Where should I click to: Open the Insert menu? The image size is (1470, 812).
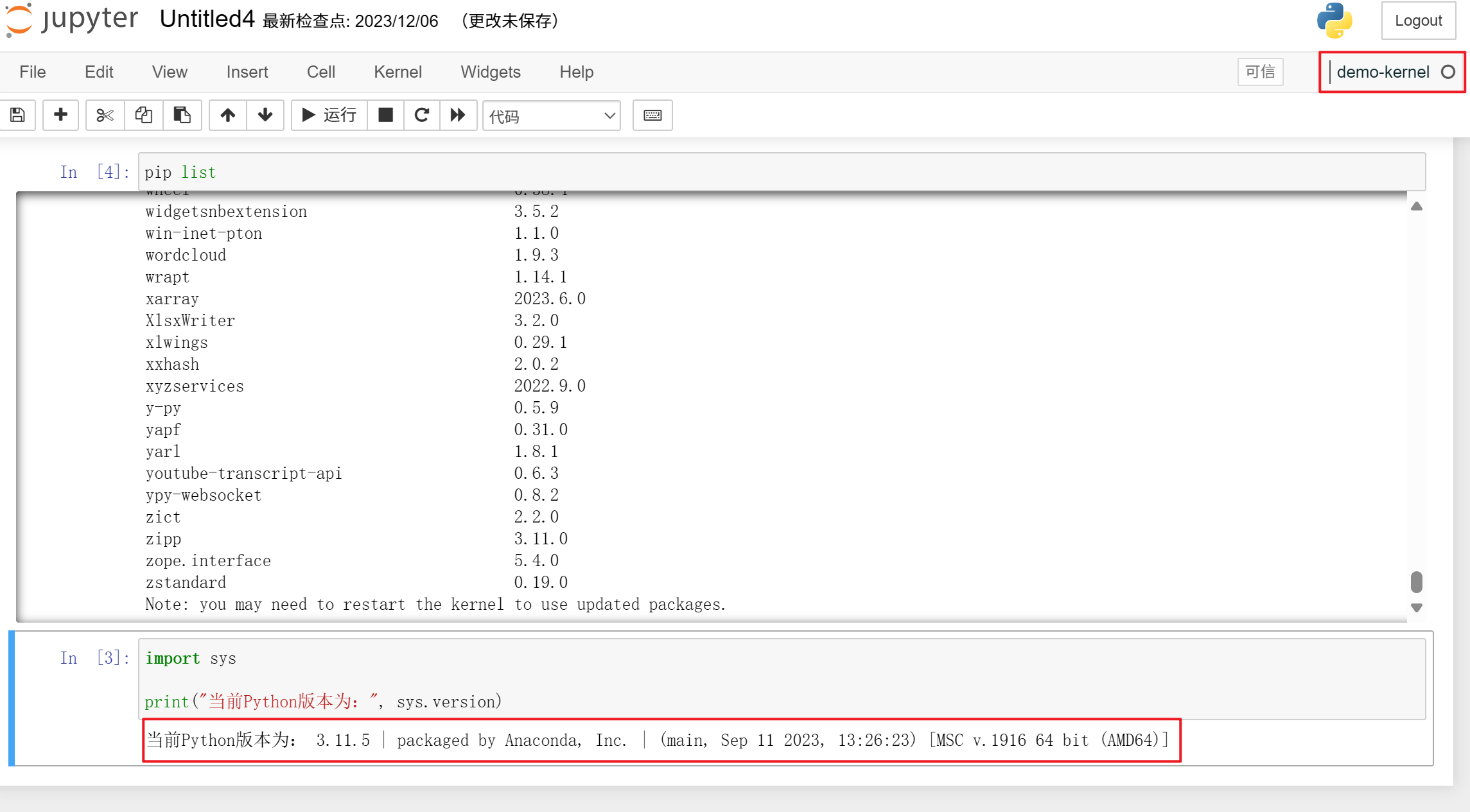click(x=247, y=72)
